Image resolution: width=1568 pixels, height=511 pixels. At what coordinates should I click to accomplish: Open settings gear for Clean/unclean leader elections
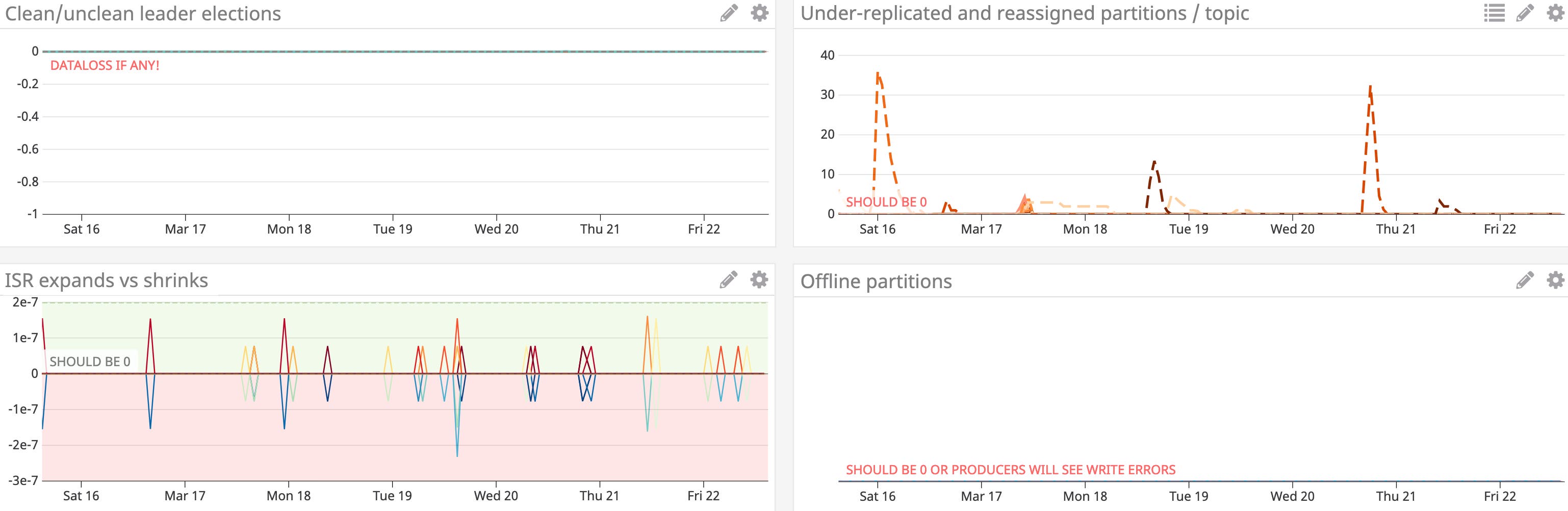click(x=759, y=13)
